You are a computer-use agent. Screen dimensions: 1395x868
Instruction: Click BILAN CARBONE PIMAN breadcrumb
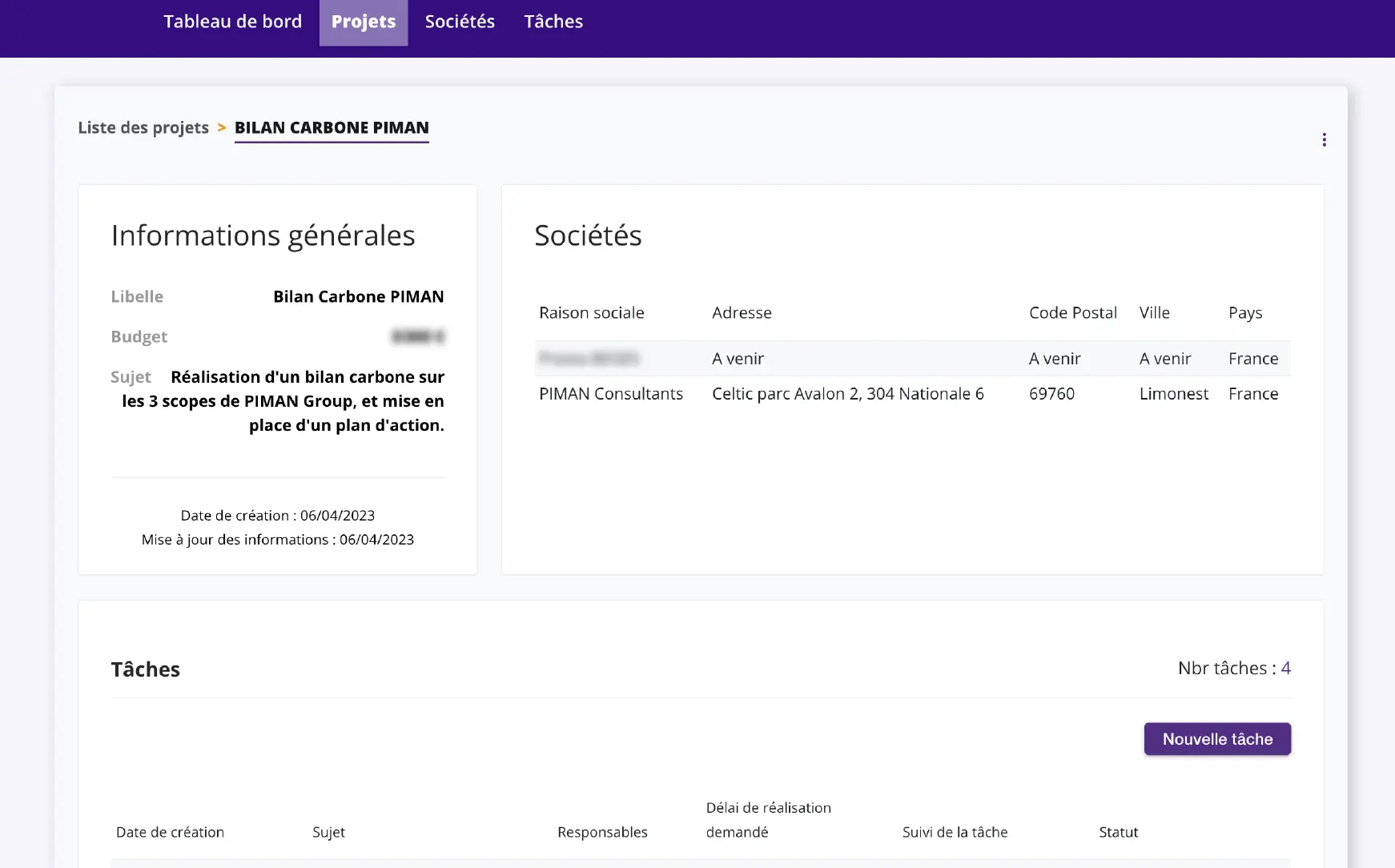332,128
